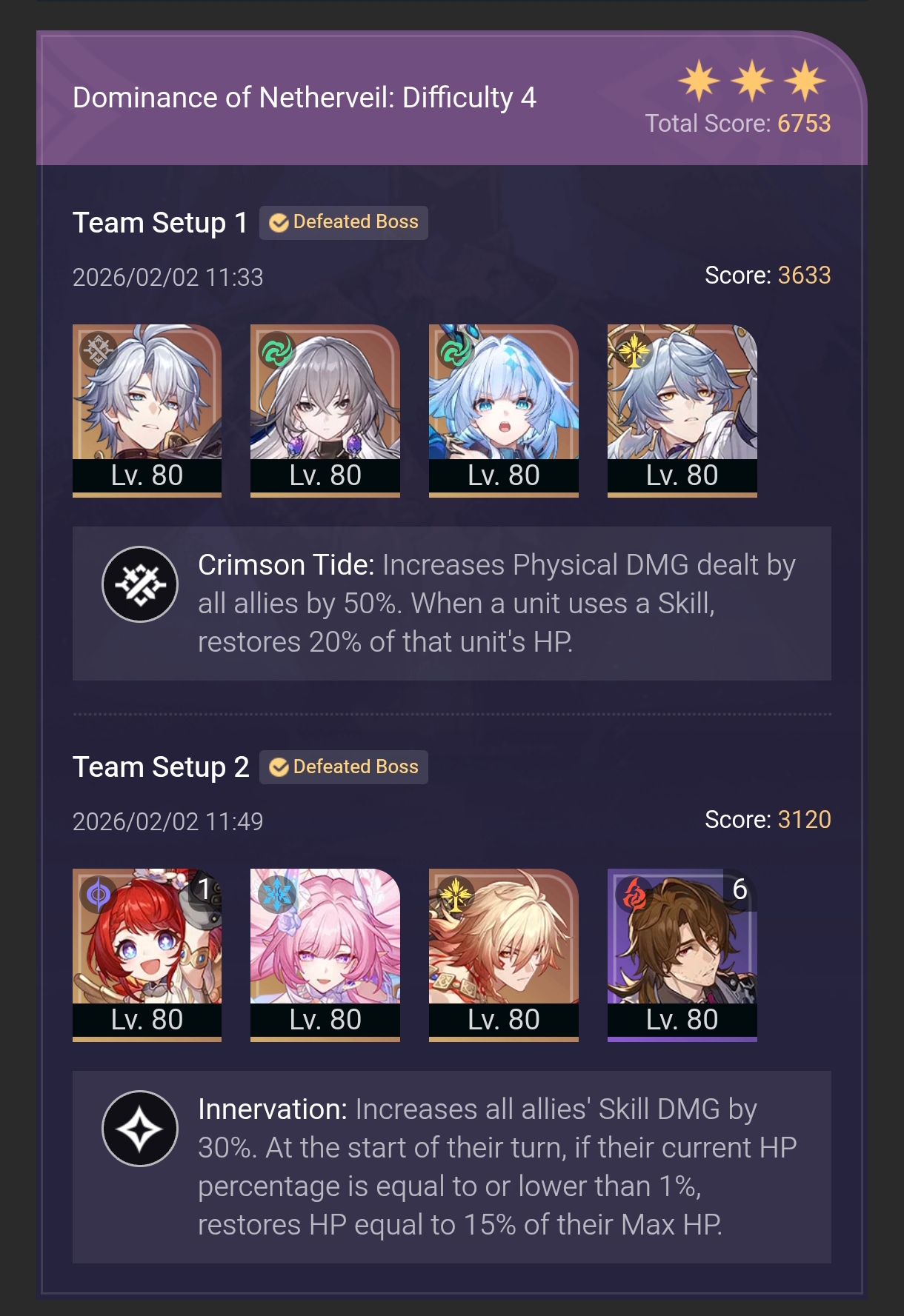Screen dimensions: 904x1316
Task: Select the blue-haired character portrait in Team 1
Action: click(504, 410)
